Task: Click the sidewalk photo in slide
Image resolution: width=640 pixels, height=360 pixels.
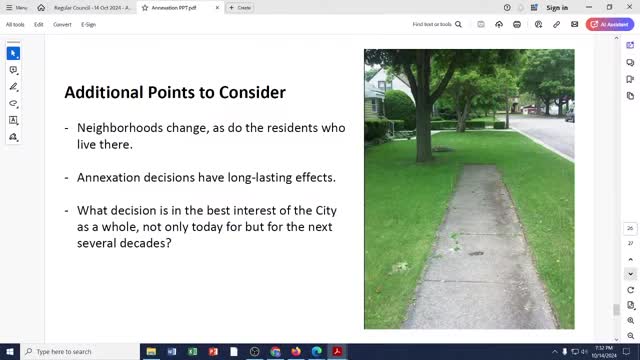Action: tap(469, 189)
